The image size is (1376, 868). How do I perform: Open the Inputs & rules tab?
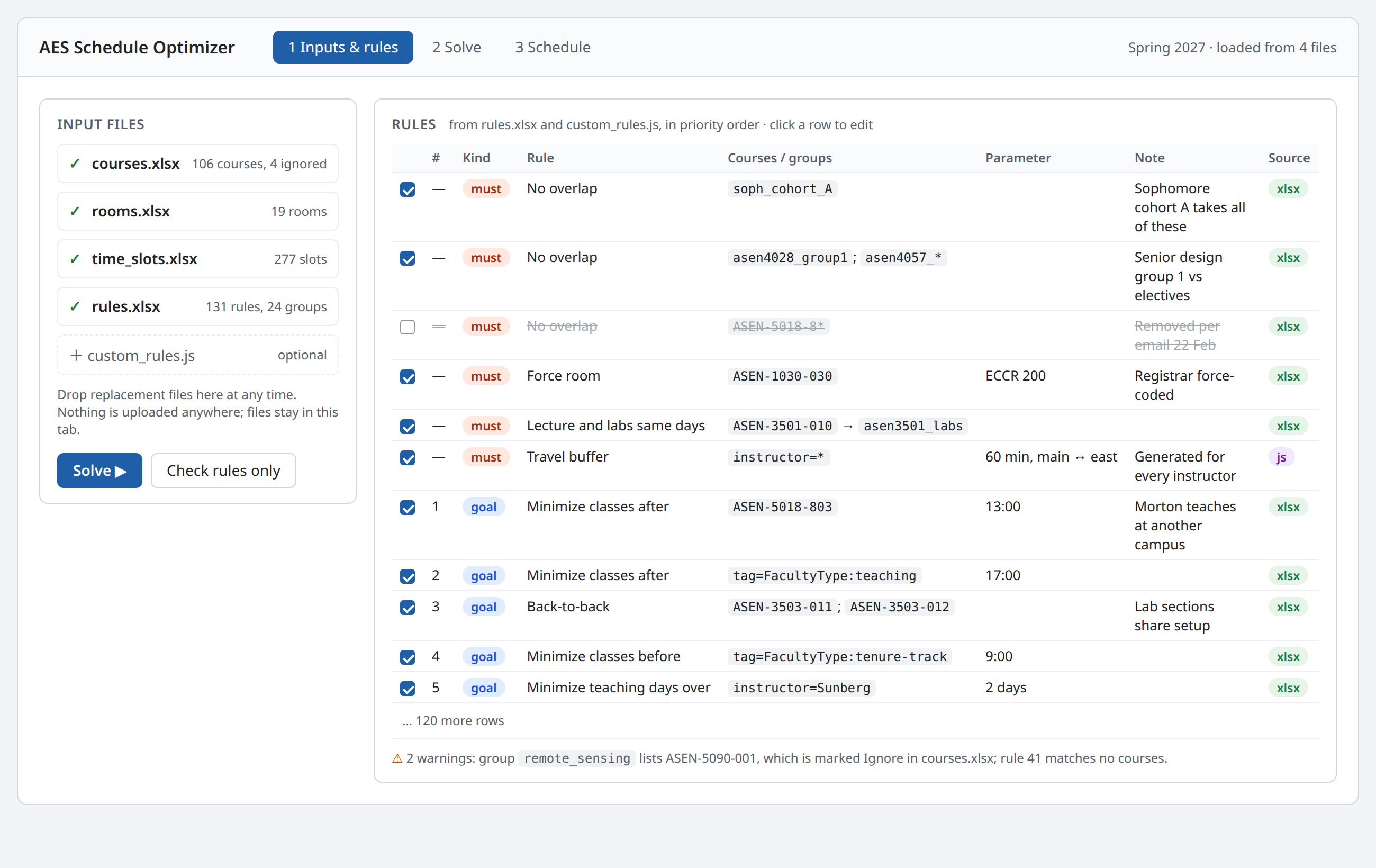coord(343,47)
